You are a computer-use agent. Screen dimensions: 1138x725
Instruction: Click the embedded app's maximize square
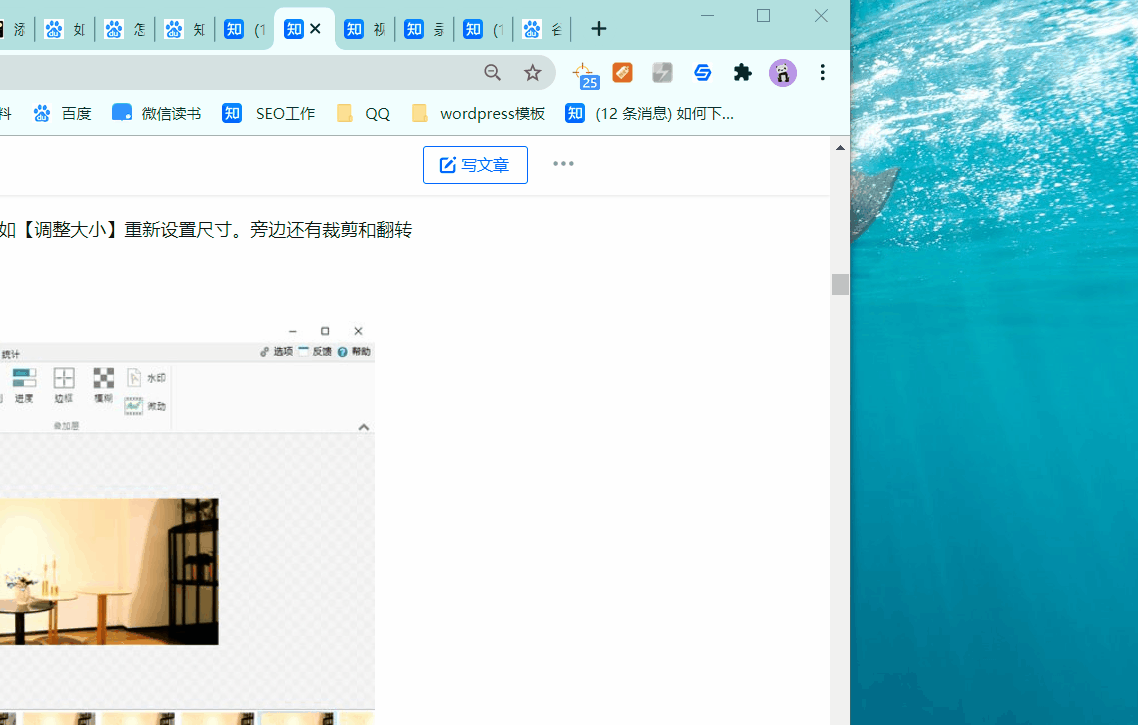pyautogui.click(x=325, y=331)
